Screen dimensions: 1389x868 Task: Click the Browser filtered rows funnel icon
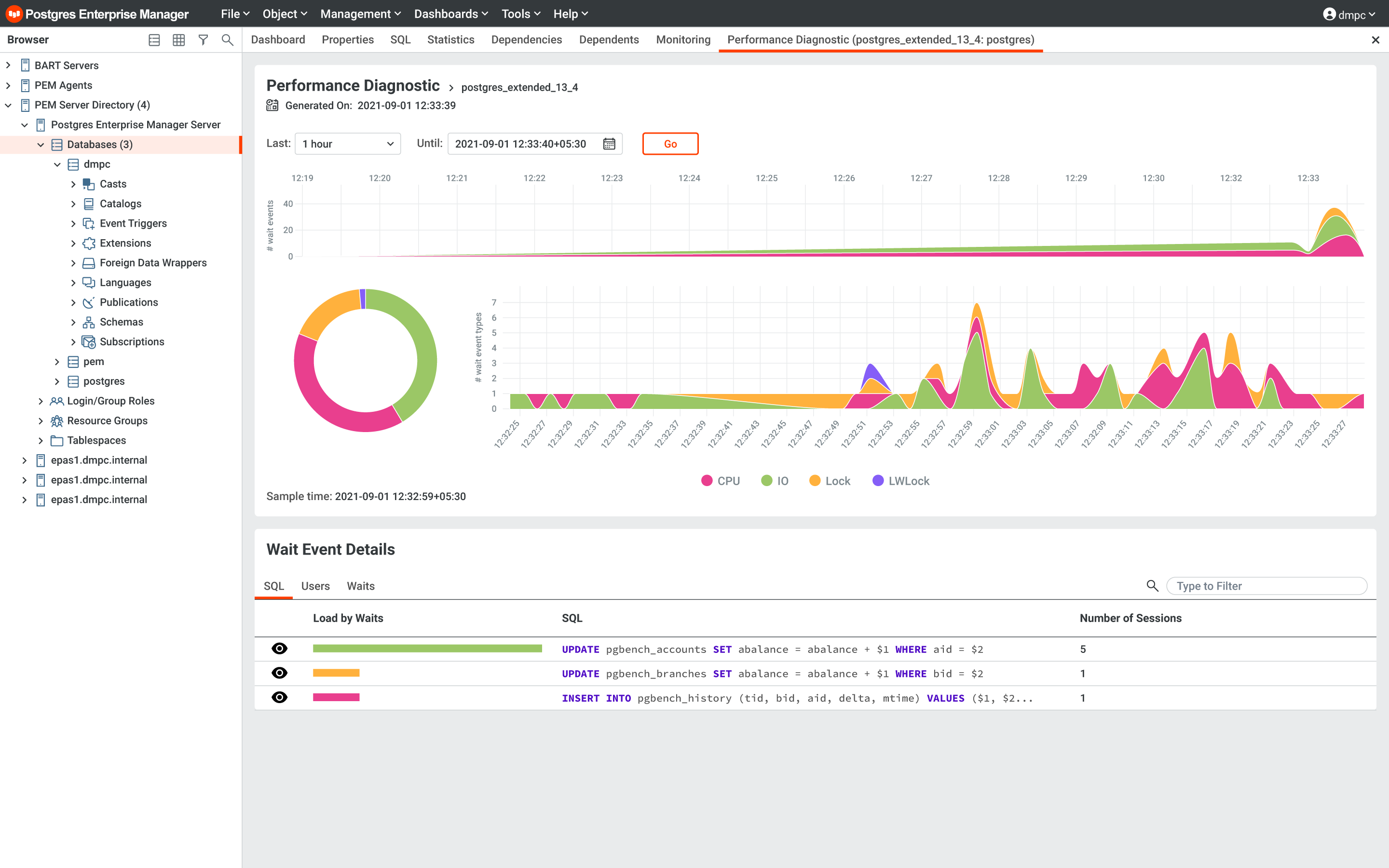tap(203, 40)
